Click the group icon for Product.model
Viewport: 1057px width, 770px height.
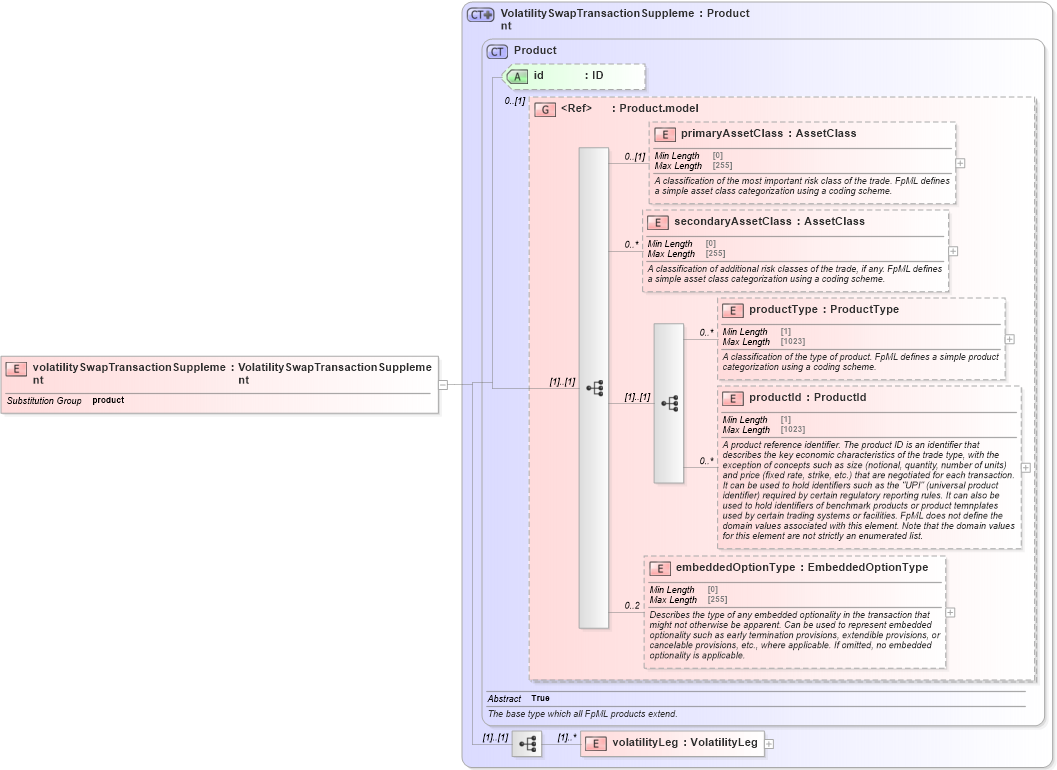545,109
